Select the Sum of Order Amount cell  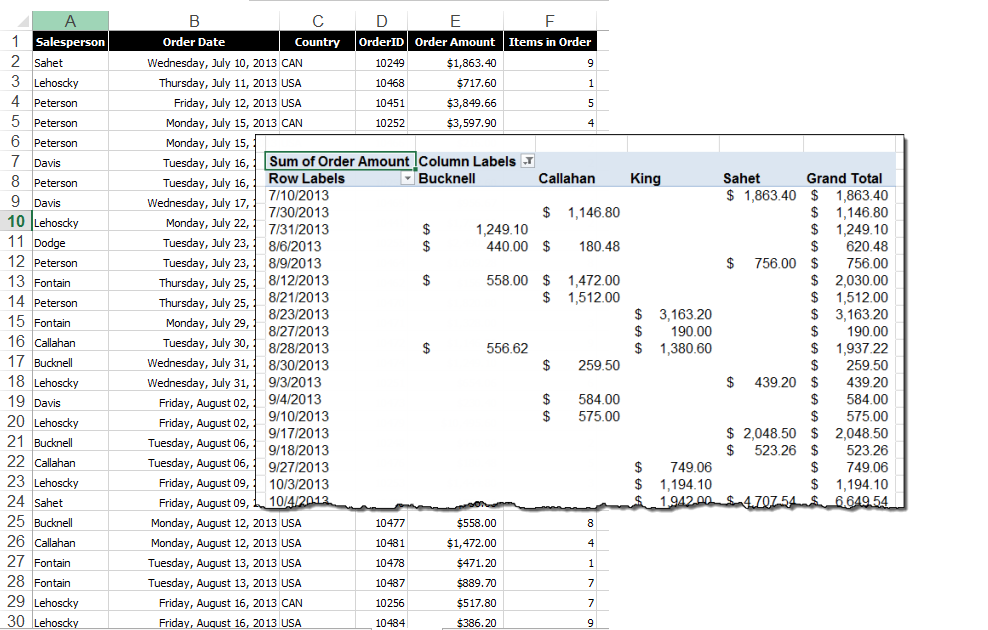coord(338,160)
